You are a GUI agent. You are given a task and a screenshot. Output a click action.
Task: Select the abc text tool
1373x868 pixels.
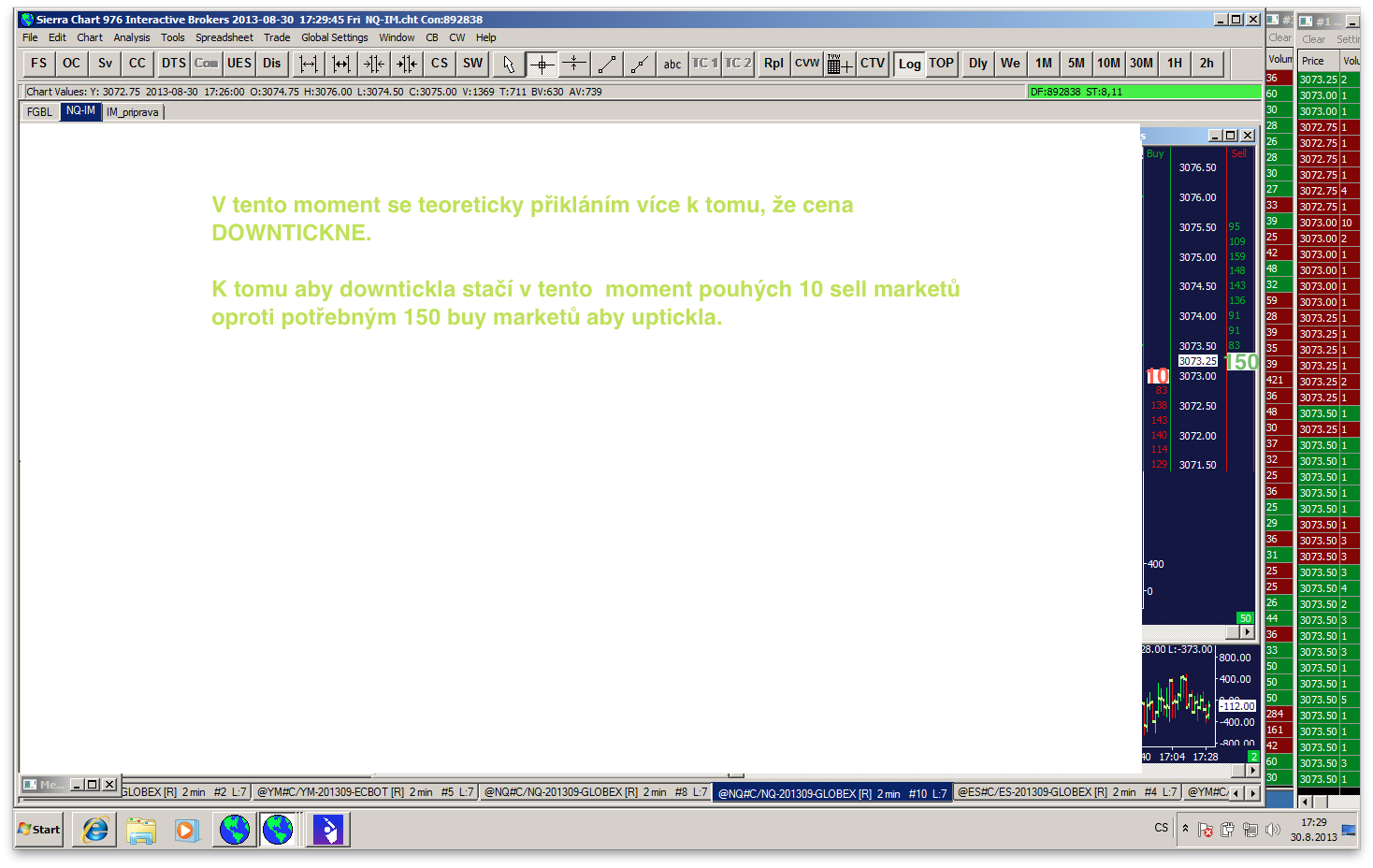coord(672,64)
